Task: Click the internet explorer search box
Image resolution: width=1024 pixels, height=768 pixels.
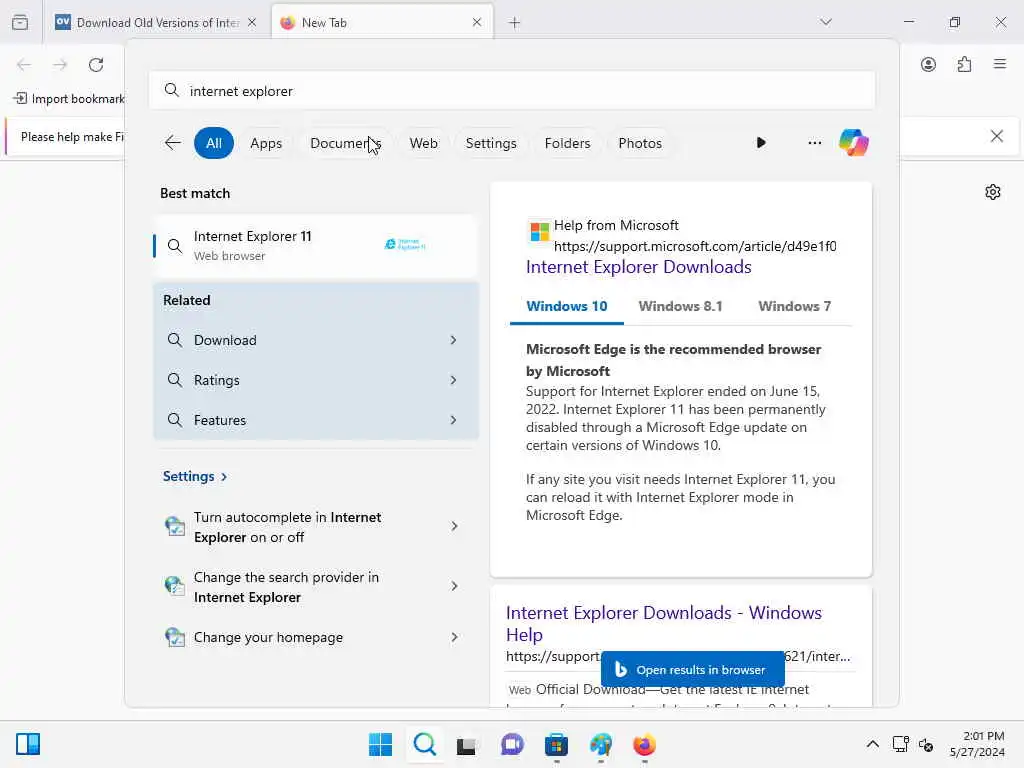Action: point(512,91)
